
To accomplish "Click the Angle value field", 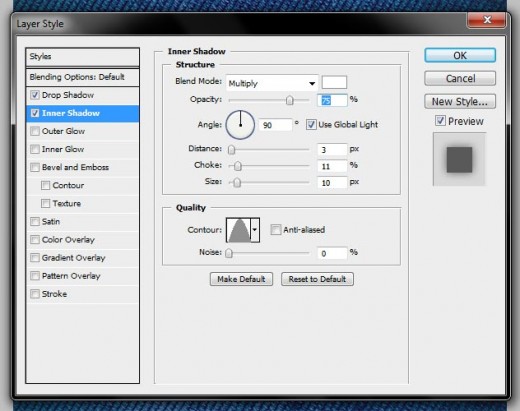I will [x=275, y=125].
